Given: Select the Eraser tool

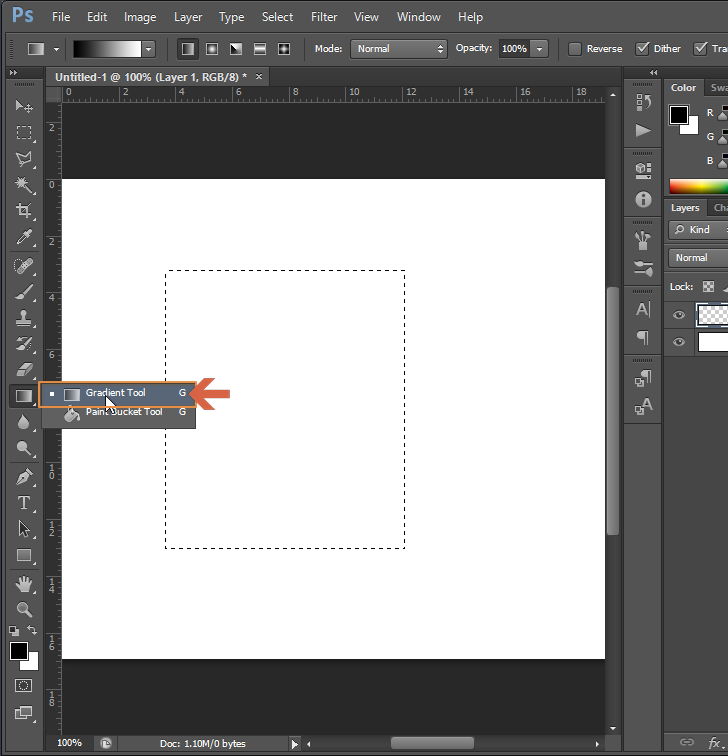Looking at the screenshot, I should coord(24,370).
